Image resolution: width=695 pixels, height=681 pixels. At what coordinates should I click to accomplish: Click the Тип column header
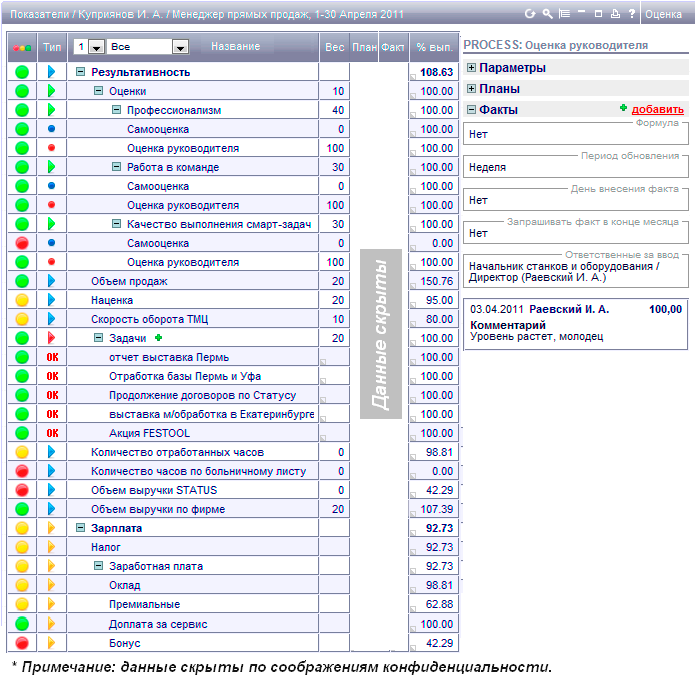(x=52, y=47)
